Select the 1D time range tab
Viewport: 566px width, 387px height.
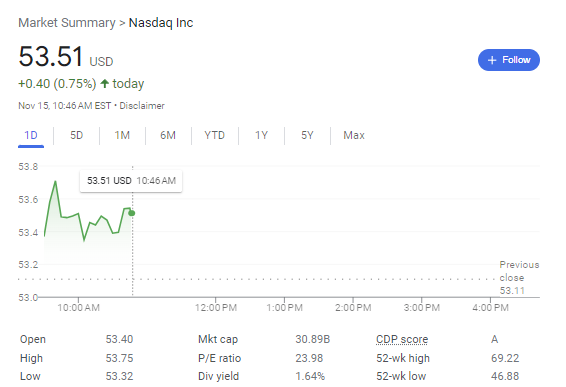[31, 135]
